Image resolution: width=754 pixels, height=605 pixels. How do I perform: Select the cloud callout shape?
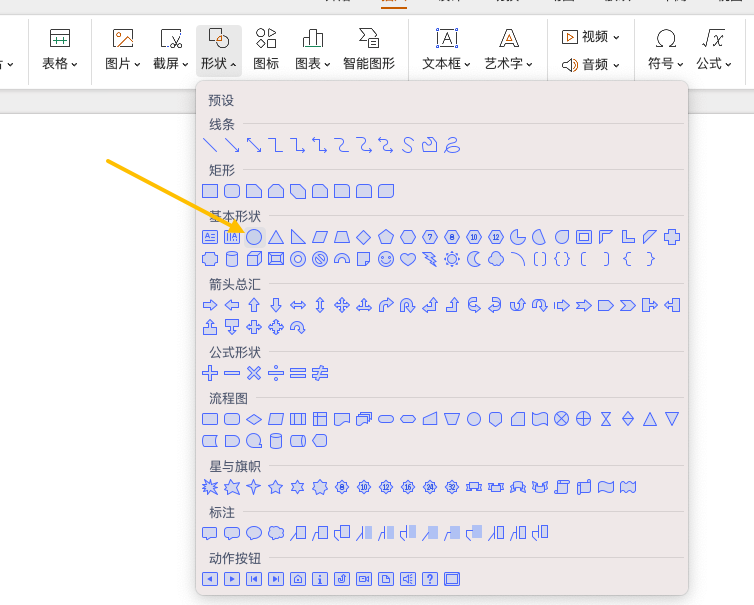276,533
